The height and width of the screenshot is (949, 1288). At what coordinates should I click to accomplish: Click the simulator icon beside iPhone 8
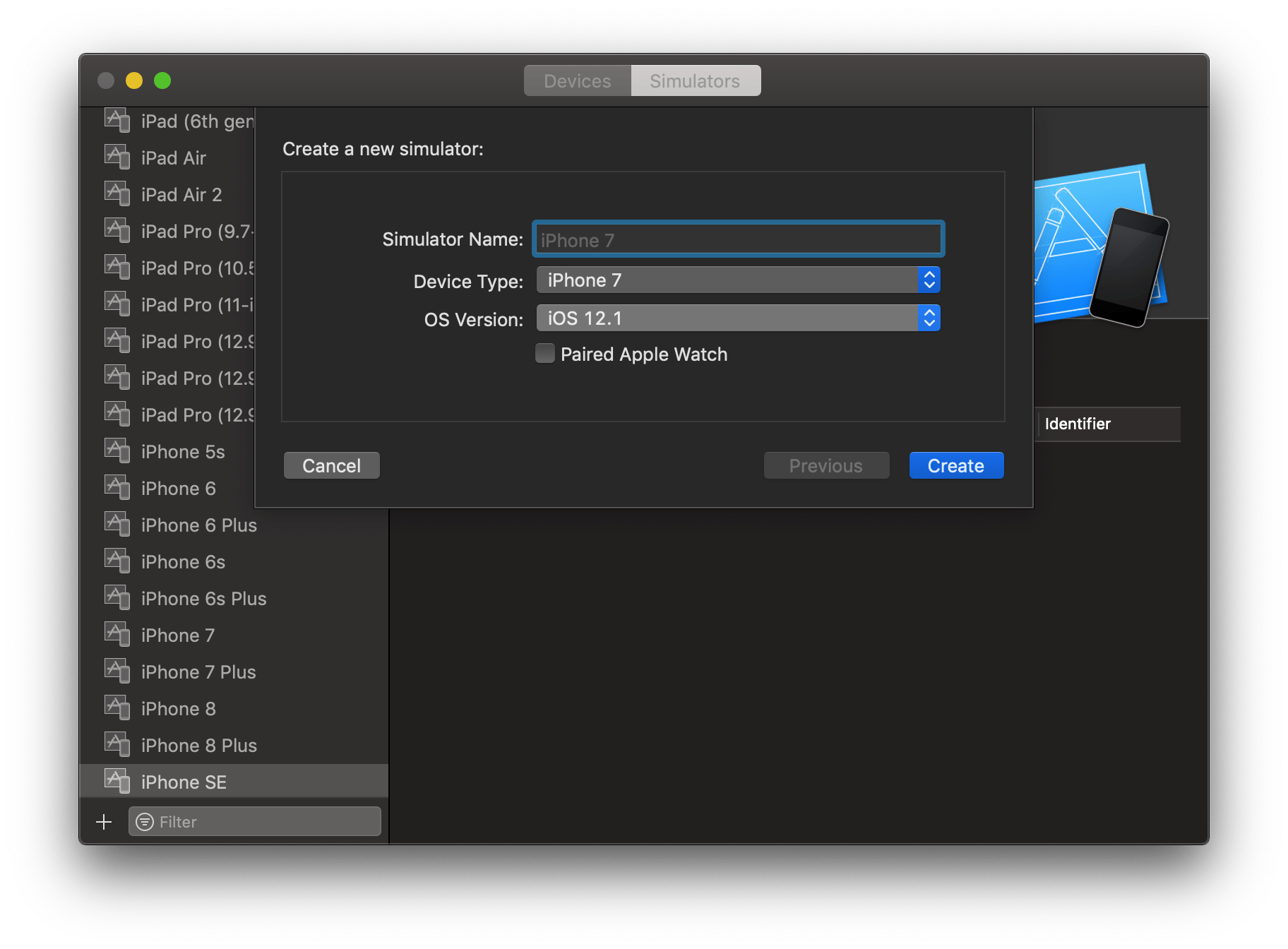[117, 708]
